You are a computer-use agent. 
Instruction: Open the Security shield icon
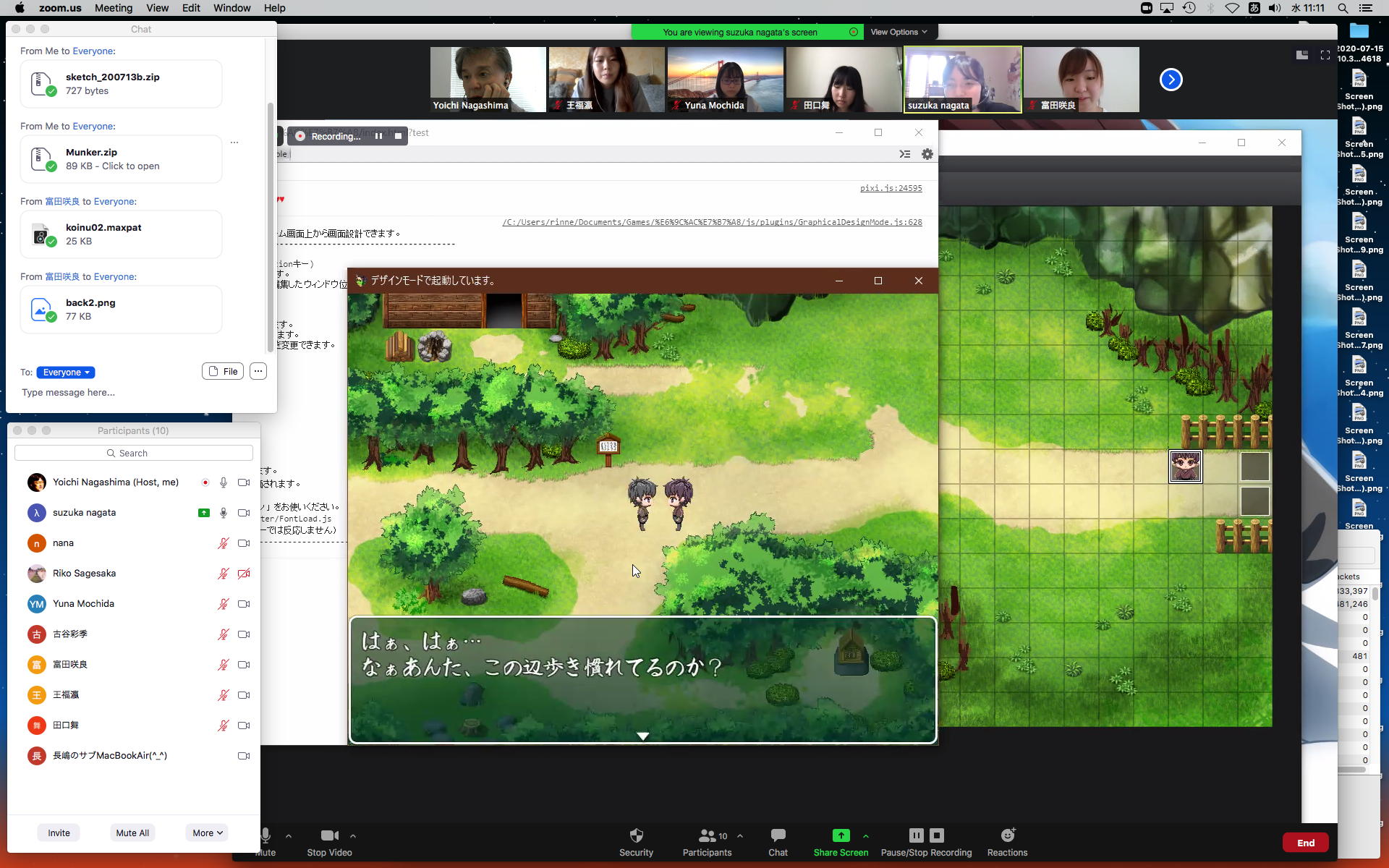coord(636,836)
